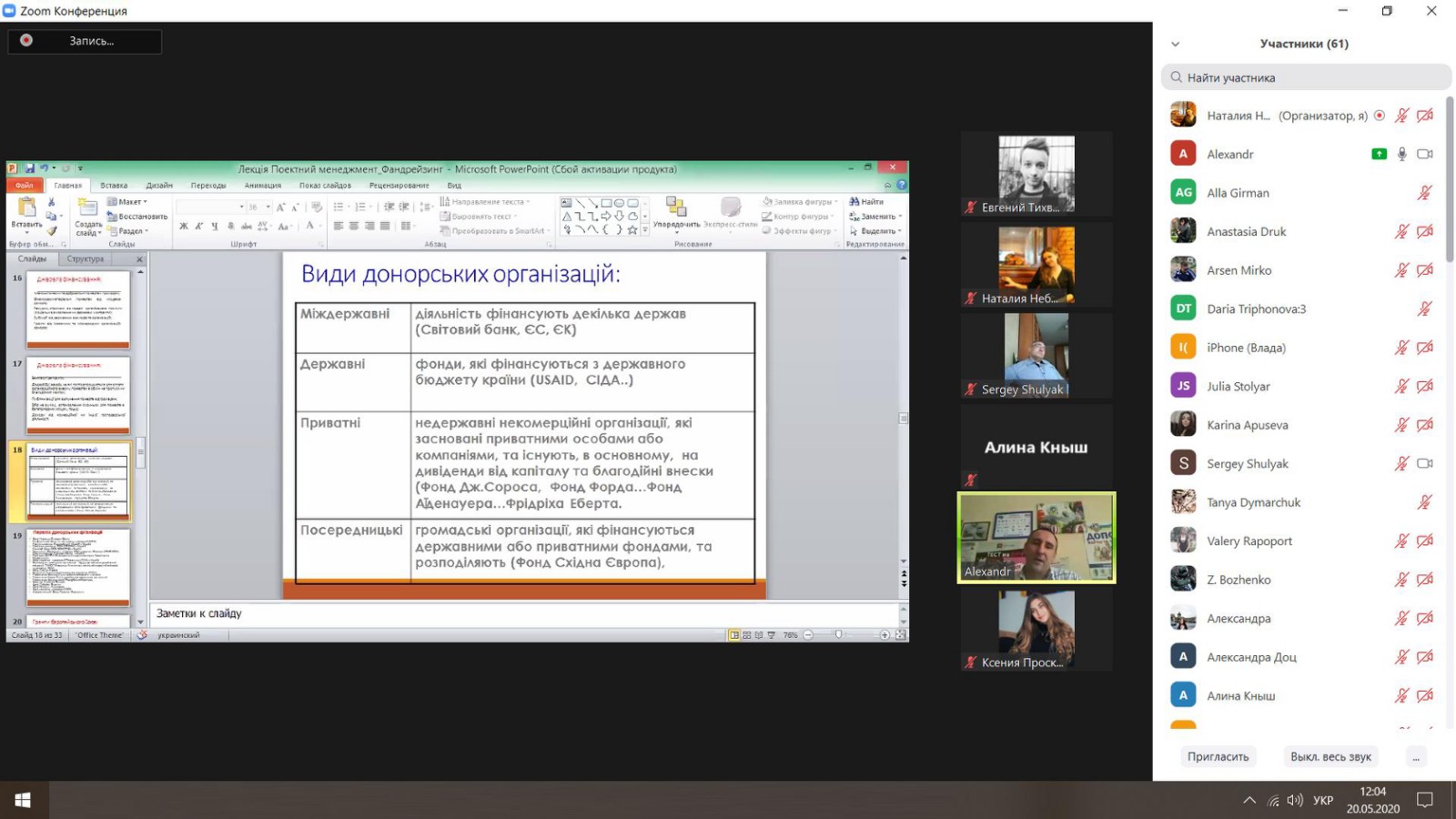The width and height of the screenshot is (1456, 819).
Task: Click underline Ч icon in PowerPoint ribbon
Action: point(215,226)
